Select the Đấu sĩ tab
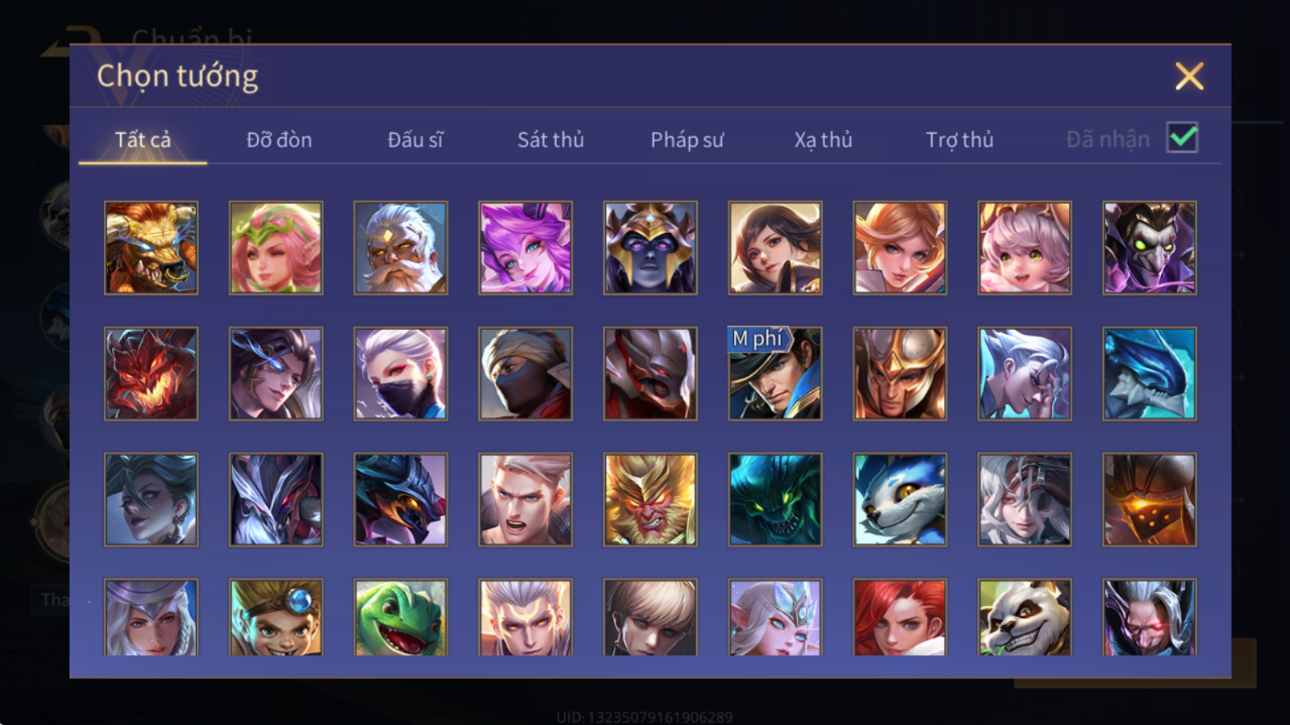Screen dimensions: 1290x725 [x=415, y=140]
